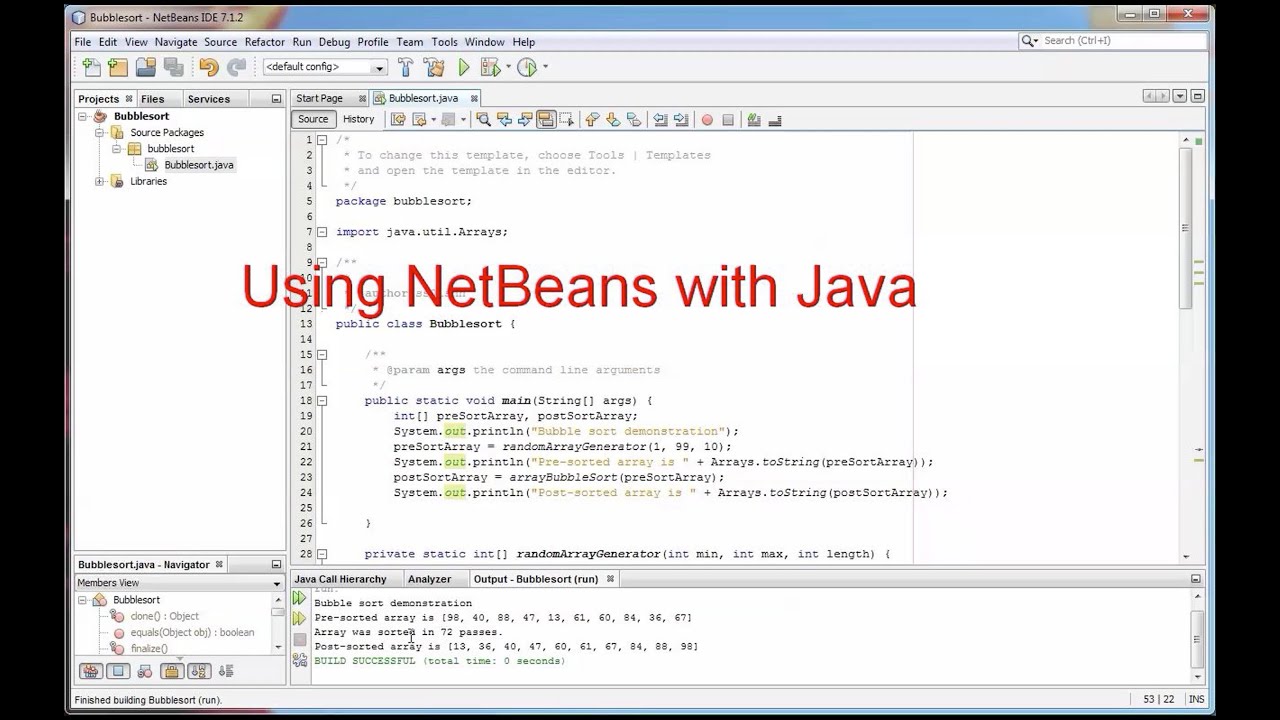Toggle Show Static Members in Navigator
The width and height of the screenshot is (1280, 720).
(145, 671)
